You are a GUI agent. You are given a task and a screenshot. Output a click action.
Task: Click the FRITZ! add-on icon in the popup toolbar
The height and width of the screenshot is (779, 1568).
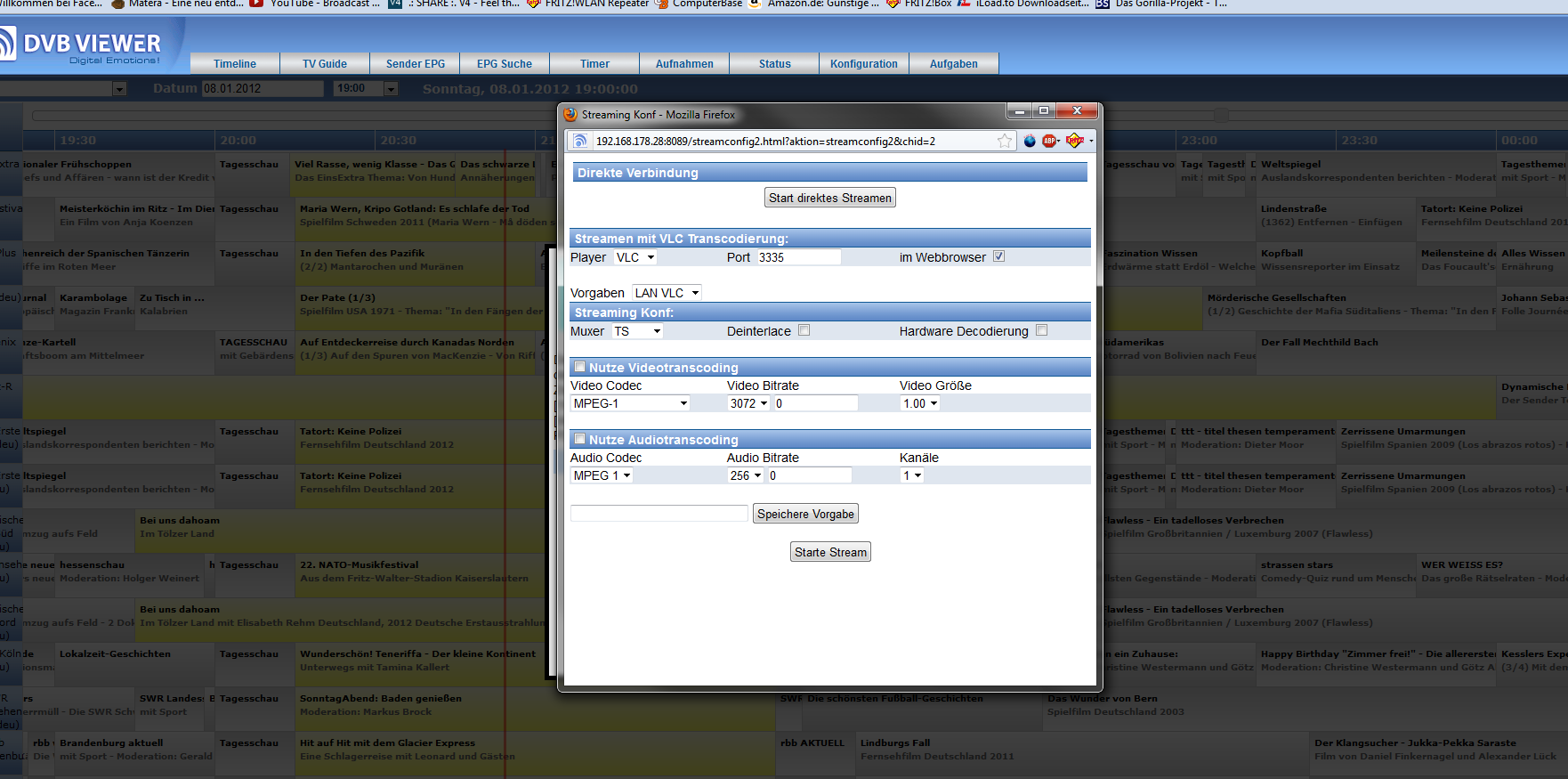[x=1074, y=141]
